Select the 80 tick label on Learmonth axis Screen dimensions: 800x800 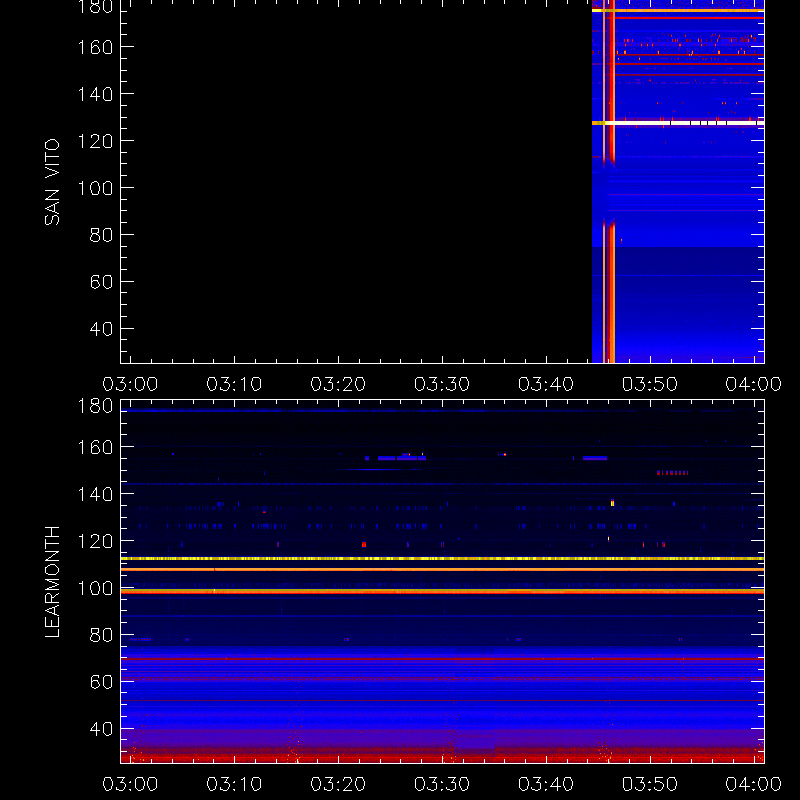click(x=101, y=635)
